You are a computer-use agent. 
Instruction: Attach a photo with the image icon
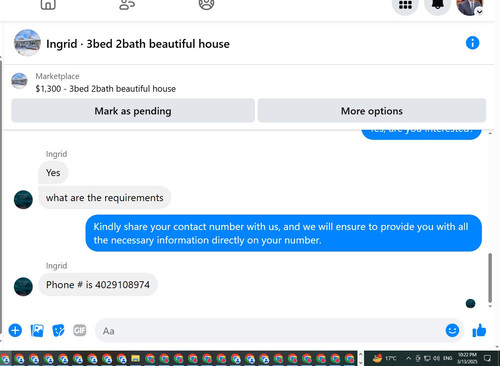37,331
